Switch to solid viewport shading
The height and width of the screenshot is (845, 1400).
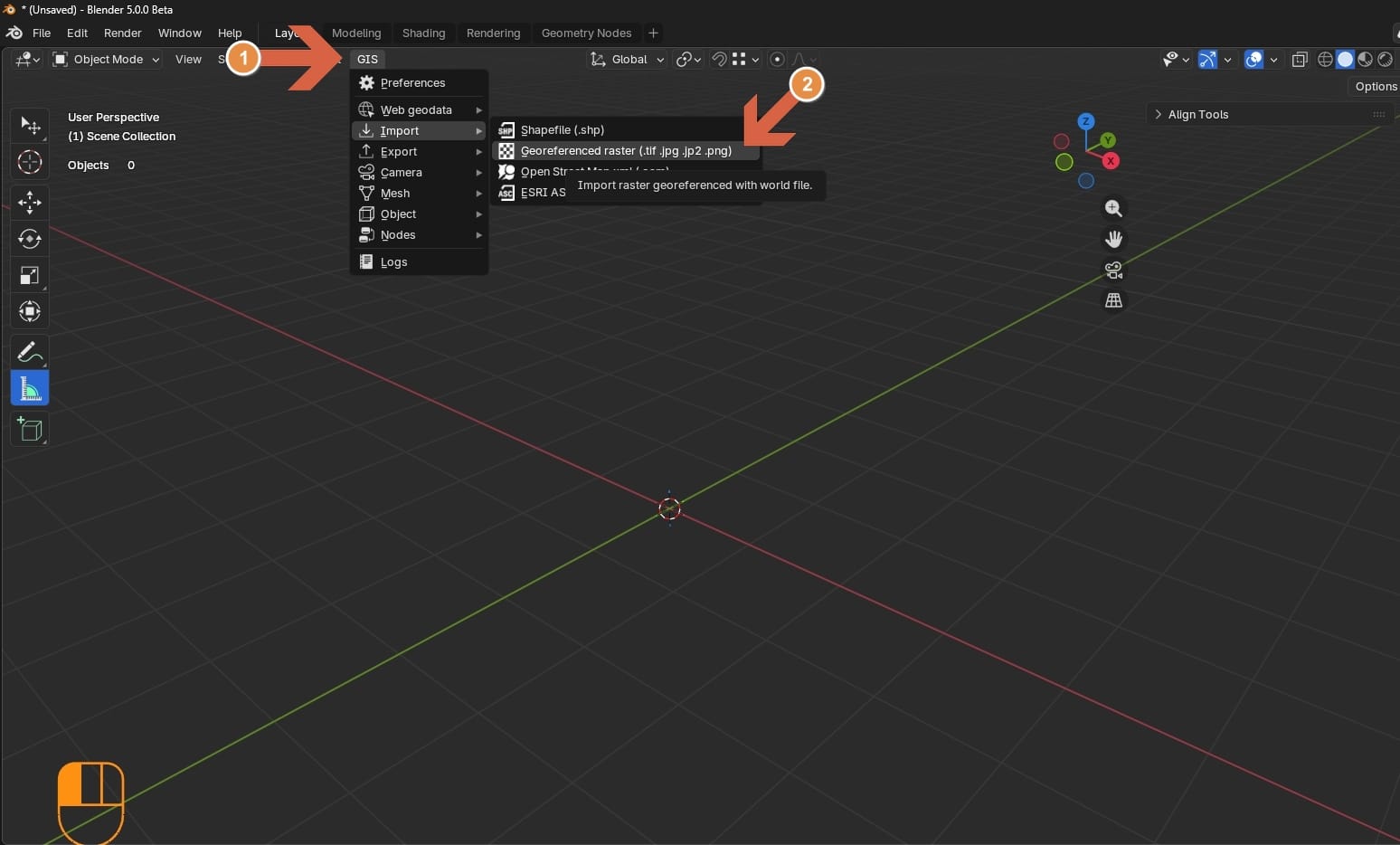coord(1346,59)
